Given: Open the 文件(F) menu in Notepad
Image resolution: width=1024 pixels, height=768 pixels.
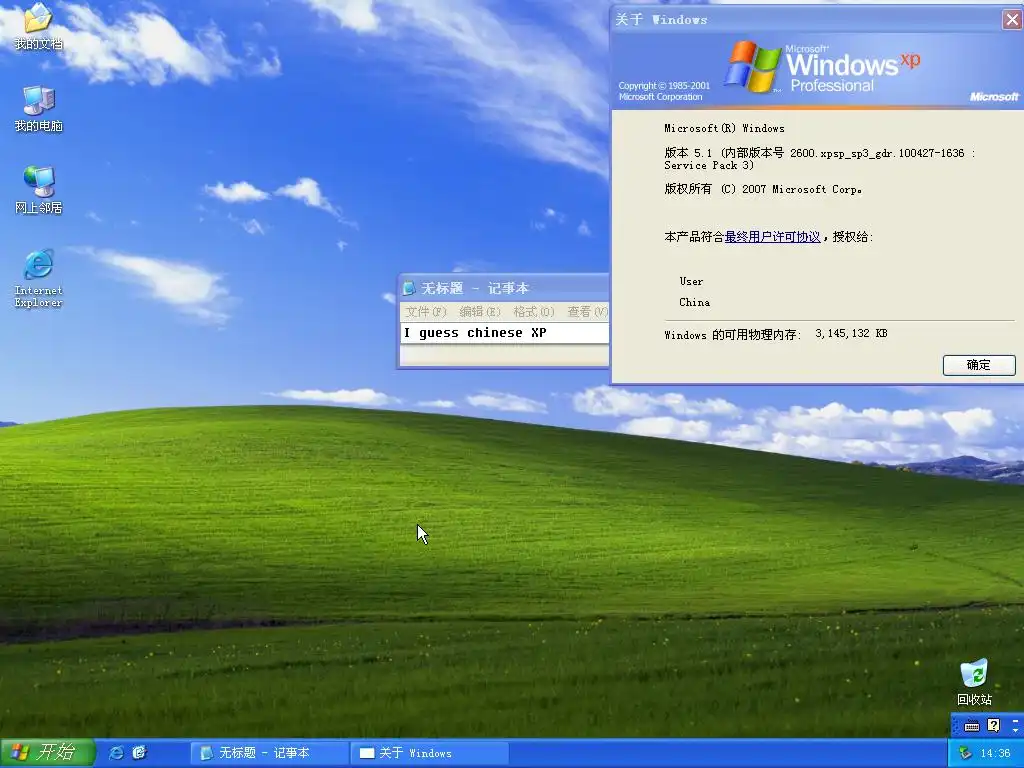Looking at the screenshot, I should coord(425,312).
